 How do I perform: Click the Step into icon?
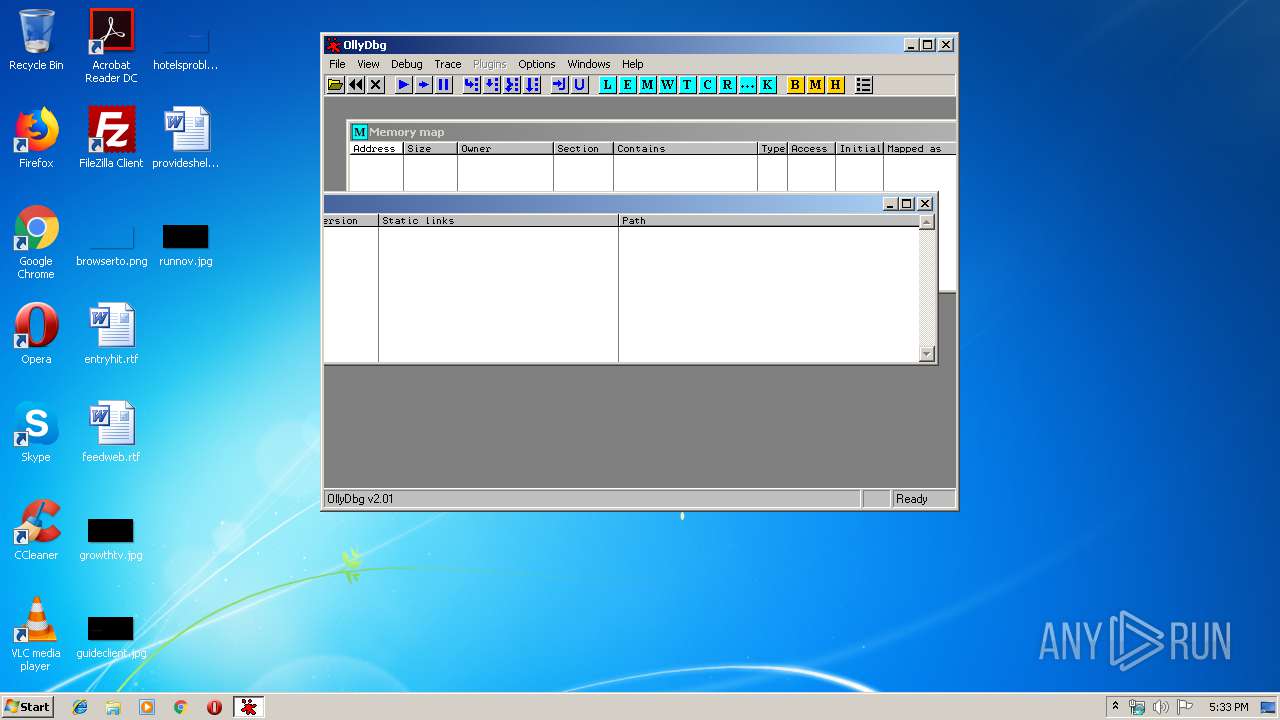pos(471,85)
